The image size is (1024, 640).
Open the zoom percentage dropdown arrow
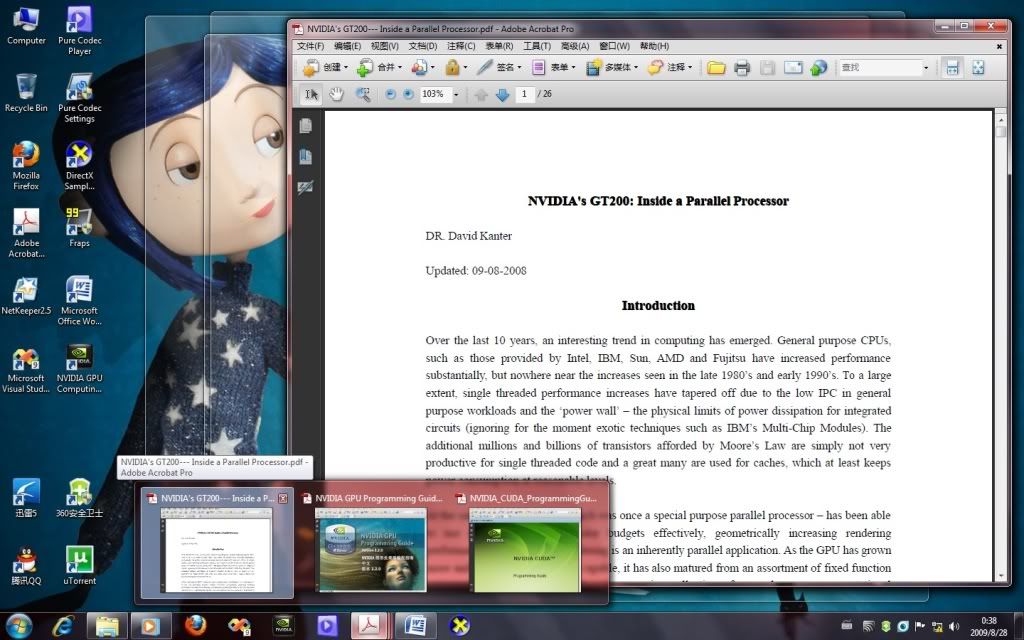[456, 94]
